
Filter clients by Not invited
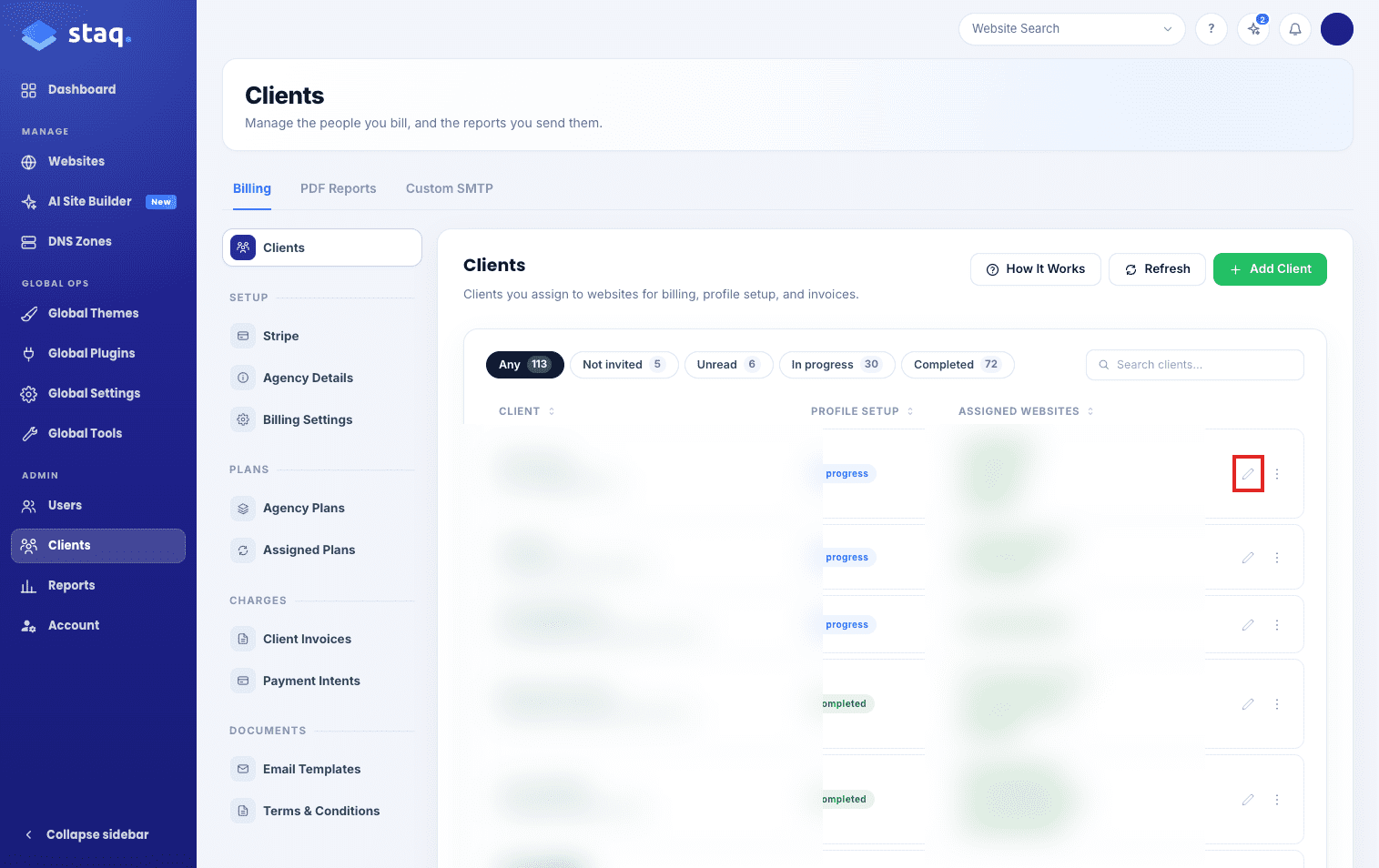pos(624,365)
